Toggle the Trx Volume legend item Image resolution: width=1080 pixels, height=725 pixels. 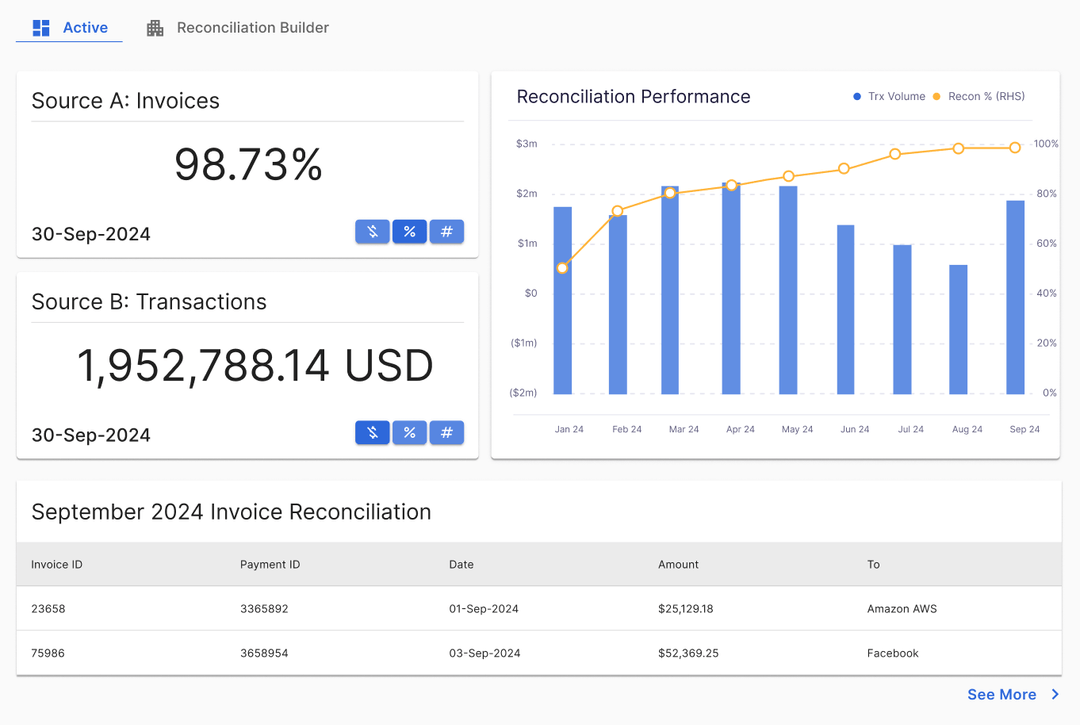(891, 96)
